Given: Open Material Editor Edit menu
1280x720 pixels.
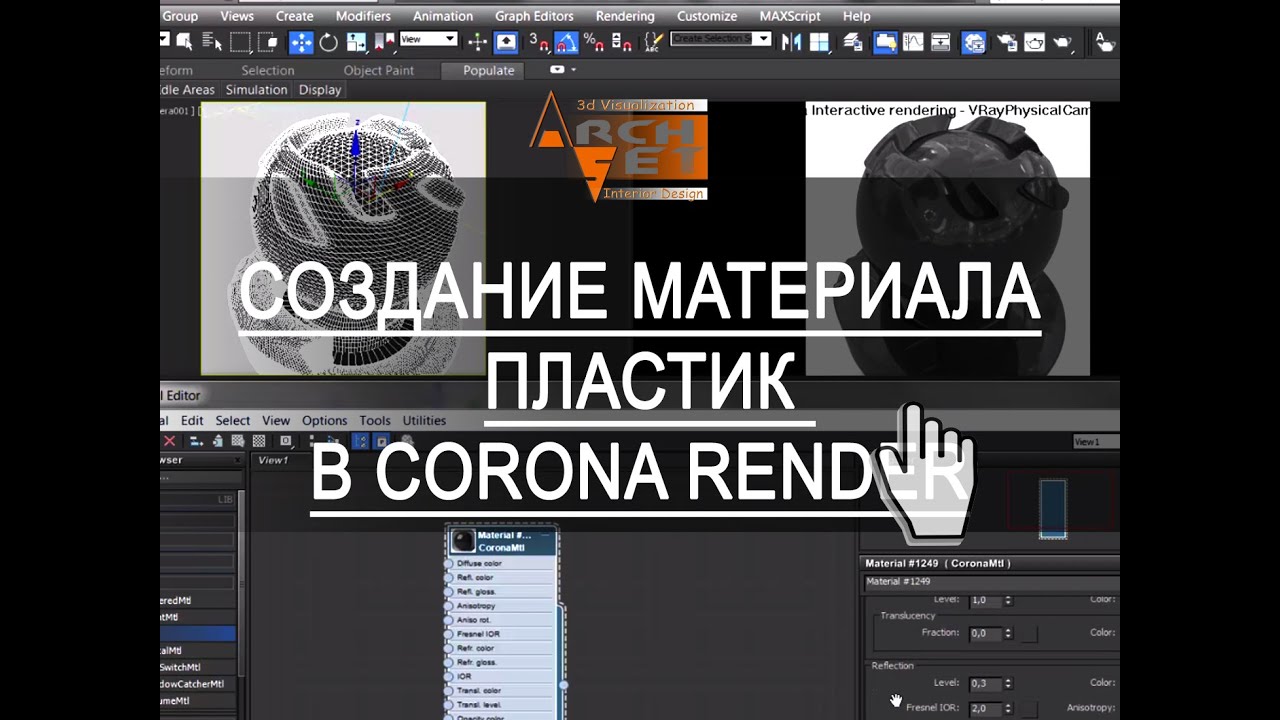Looking at the screenshot, I should click(x=192, y=421).
